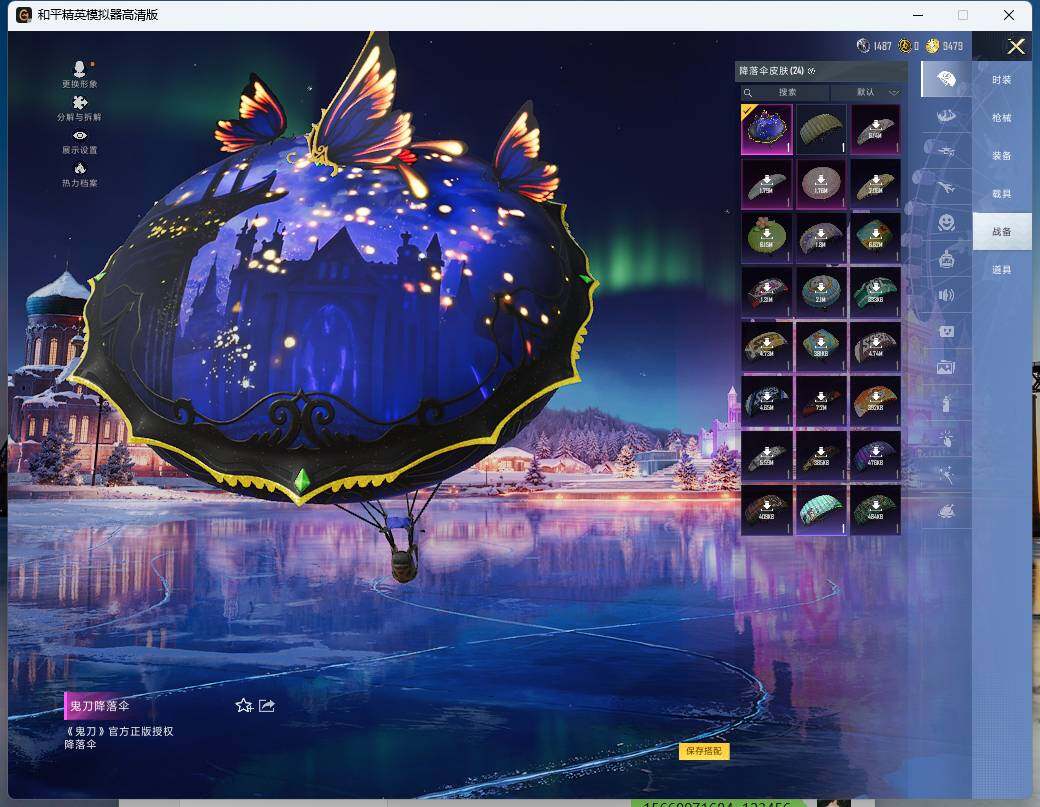The image size is (1040, 807).
Task: Switch to the 道具 tab
Action: click(1002, 269)
